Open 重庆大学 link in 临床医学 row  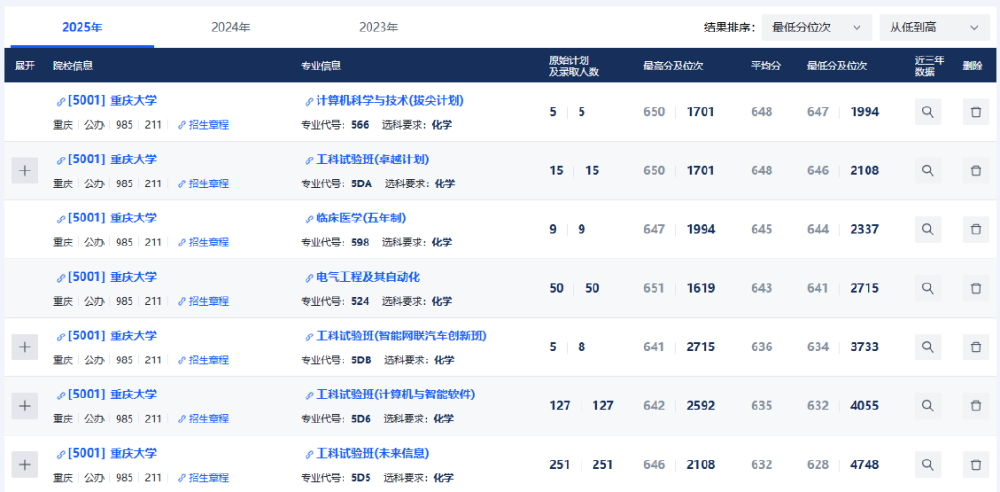tap(107, 218)
